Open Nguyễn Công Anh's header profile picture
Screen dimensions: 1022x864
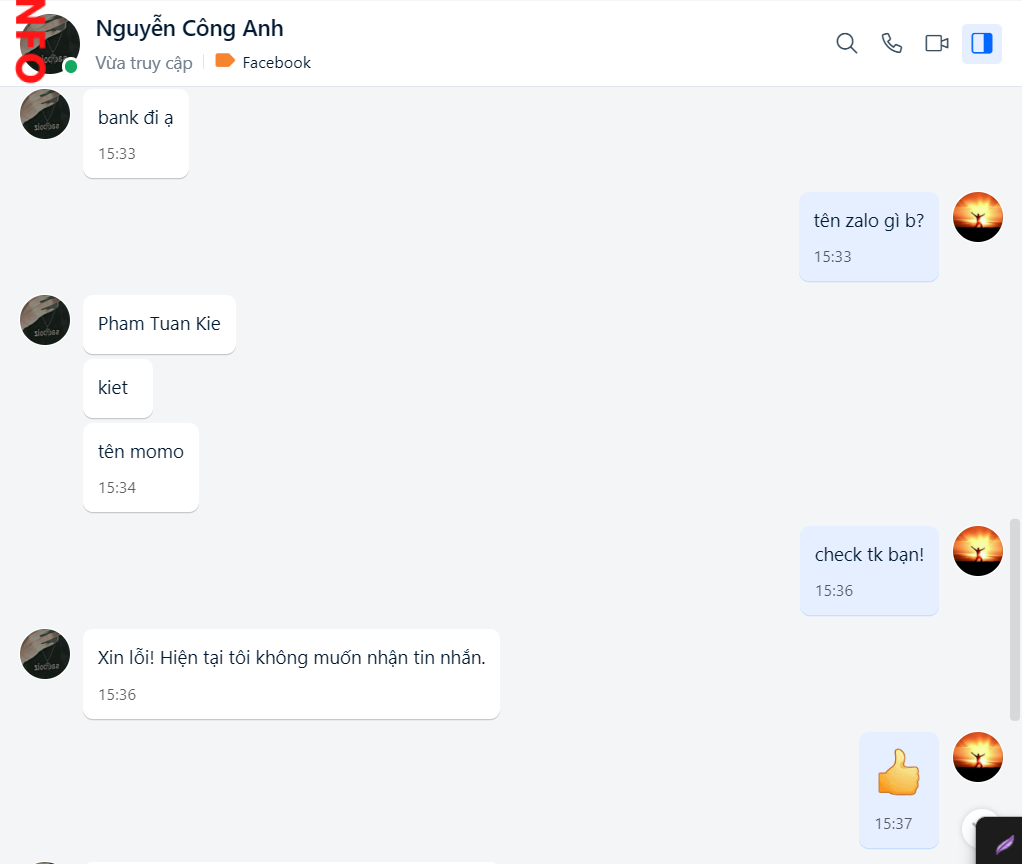point(48,42)
